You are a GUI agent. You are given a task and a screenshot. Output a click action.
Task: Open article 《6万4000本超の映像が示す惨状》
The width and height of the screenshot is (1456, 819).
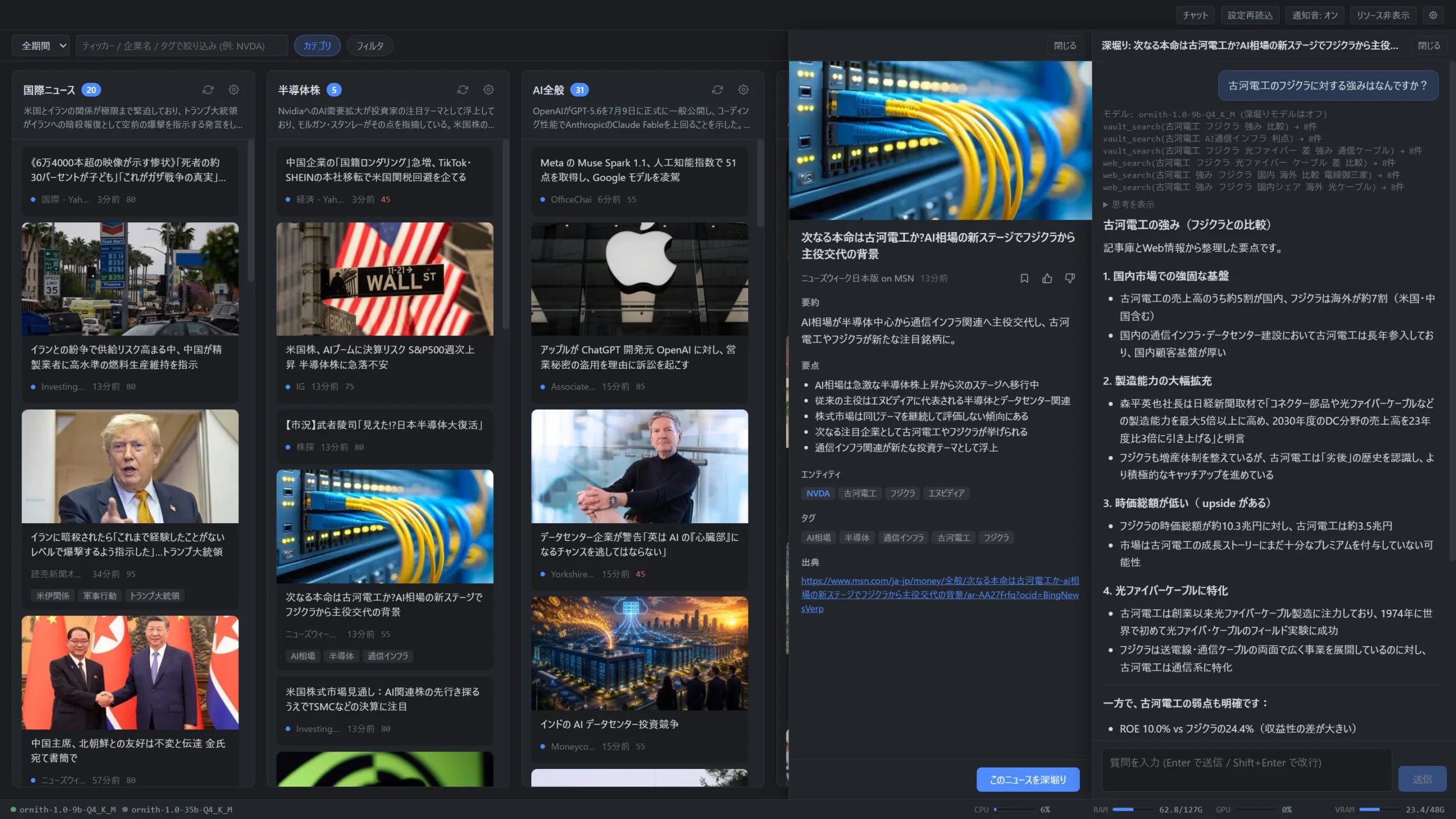coord(130,181)
